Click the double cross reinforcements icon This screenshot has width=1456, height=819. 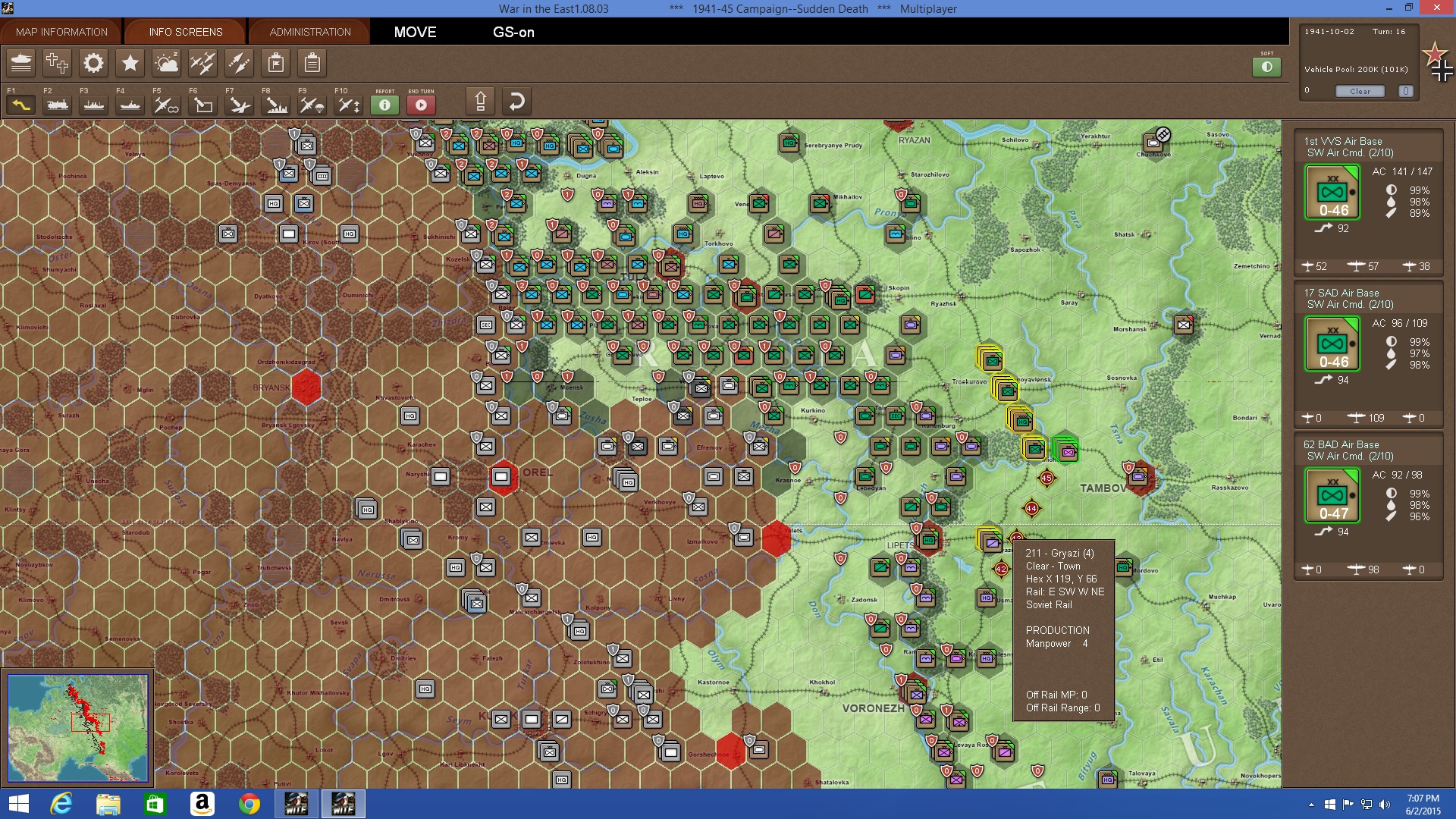click(x=57, y=63)
